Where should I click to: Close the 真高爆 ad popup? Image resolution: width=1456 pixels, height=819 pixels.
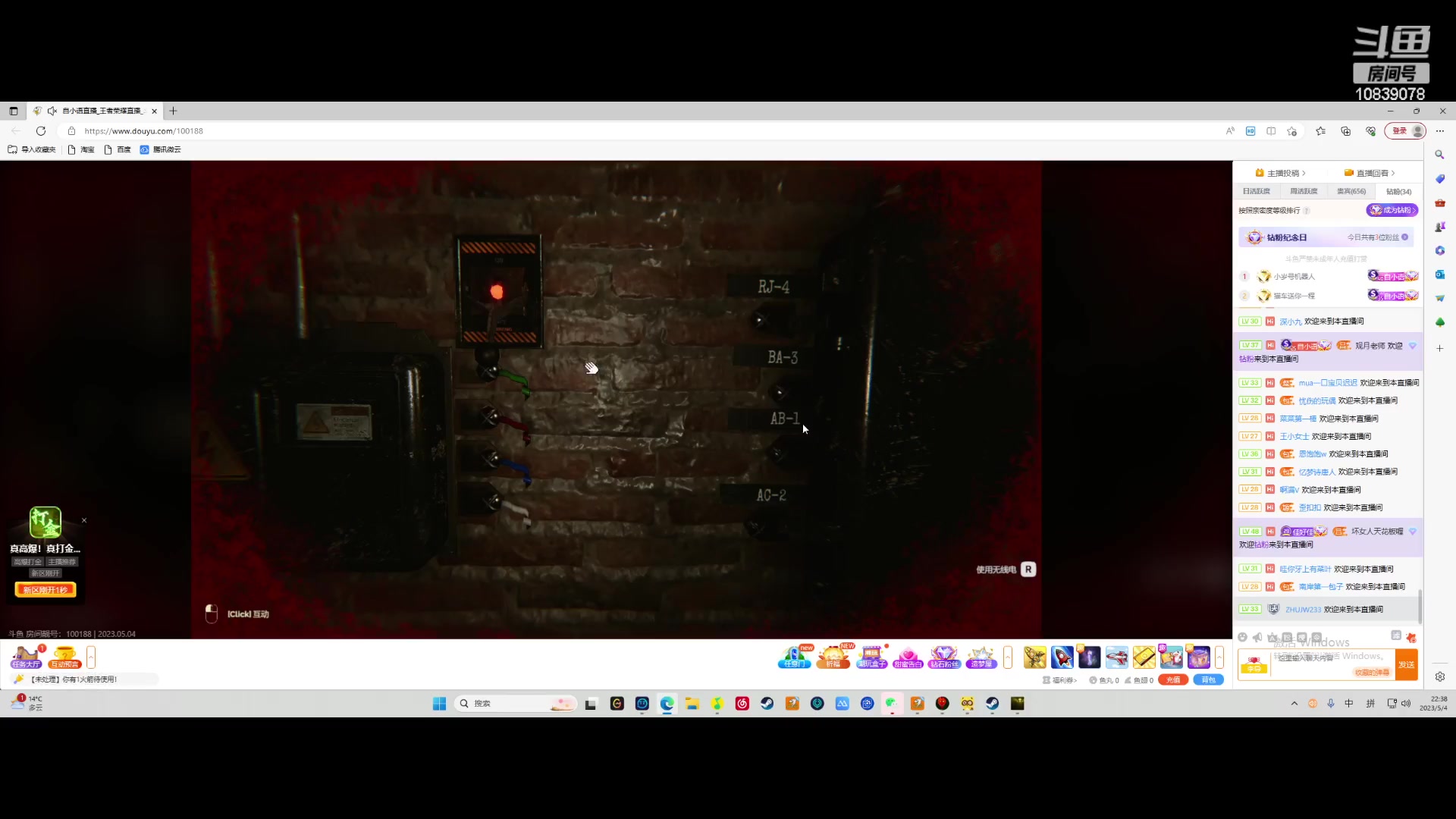coord(84,520)
